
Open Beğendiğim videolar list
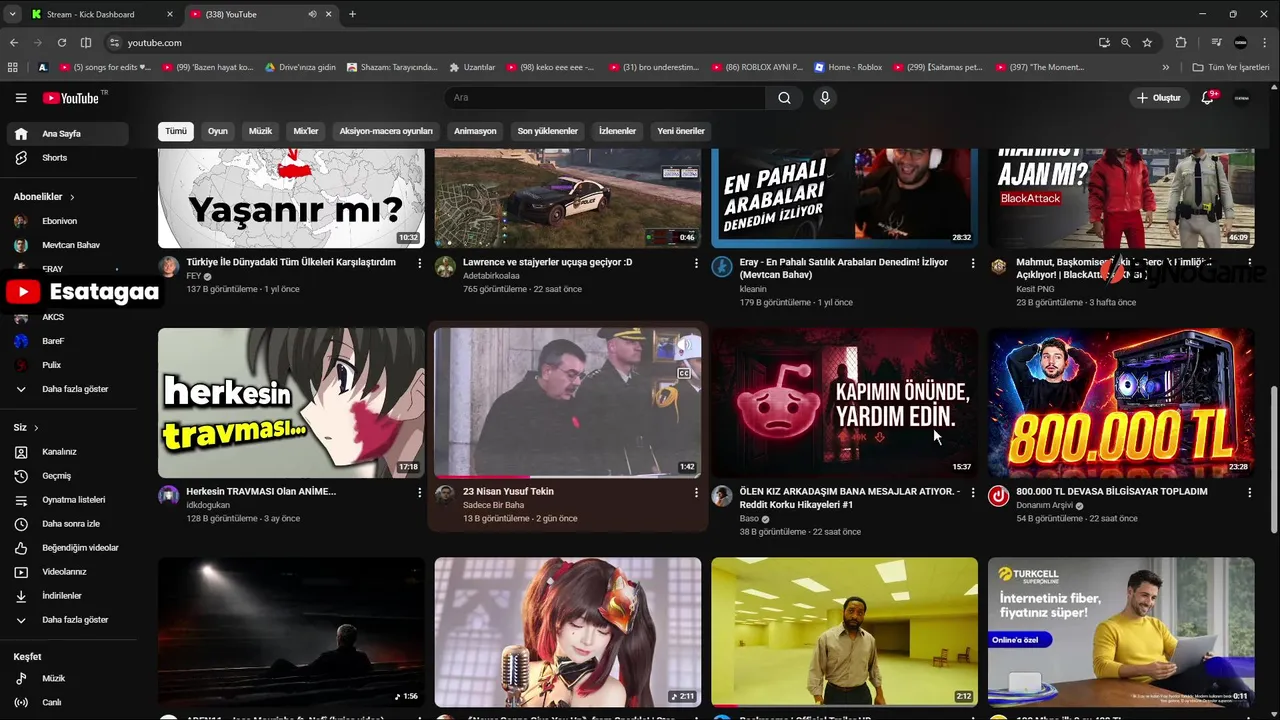pyautogui.click(x=67, y=548)
